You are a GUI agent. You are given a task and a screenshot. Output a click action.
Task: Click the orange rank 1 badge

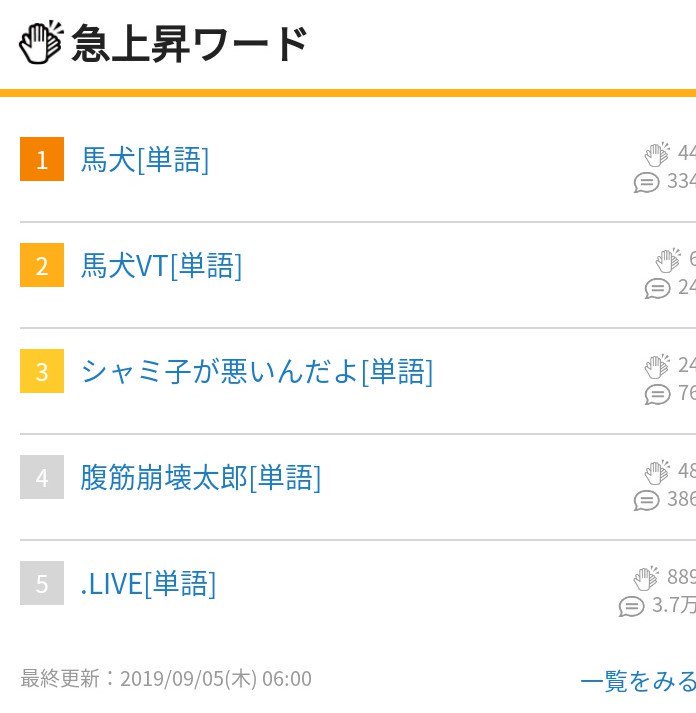pos(42,160)
